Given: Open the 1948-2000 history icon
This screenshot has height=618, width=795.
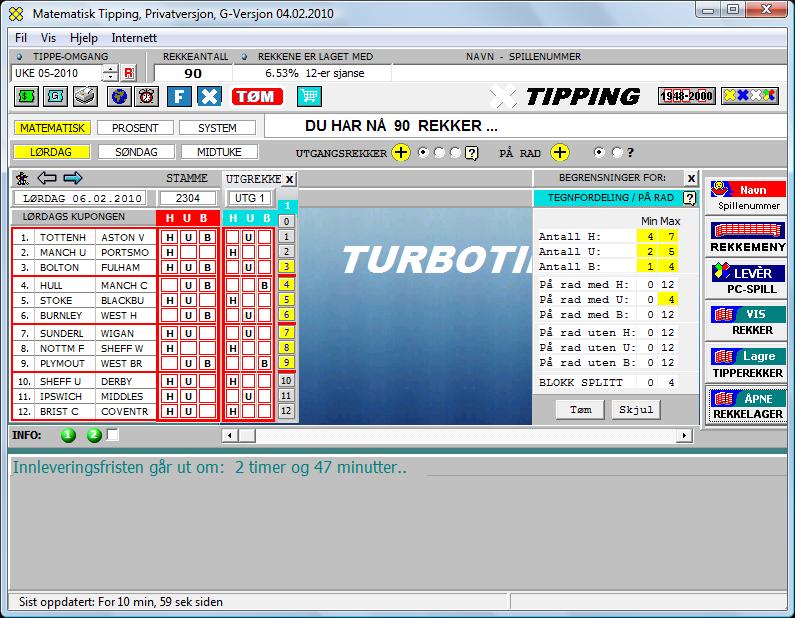Looking at the screenshot, I should tap(686, 96).
